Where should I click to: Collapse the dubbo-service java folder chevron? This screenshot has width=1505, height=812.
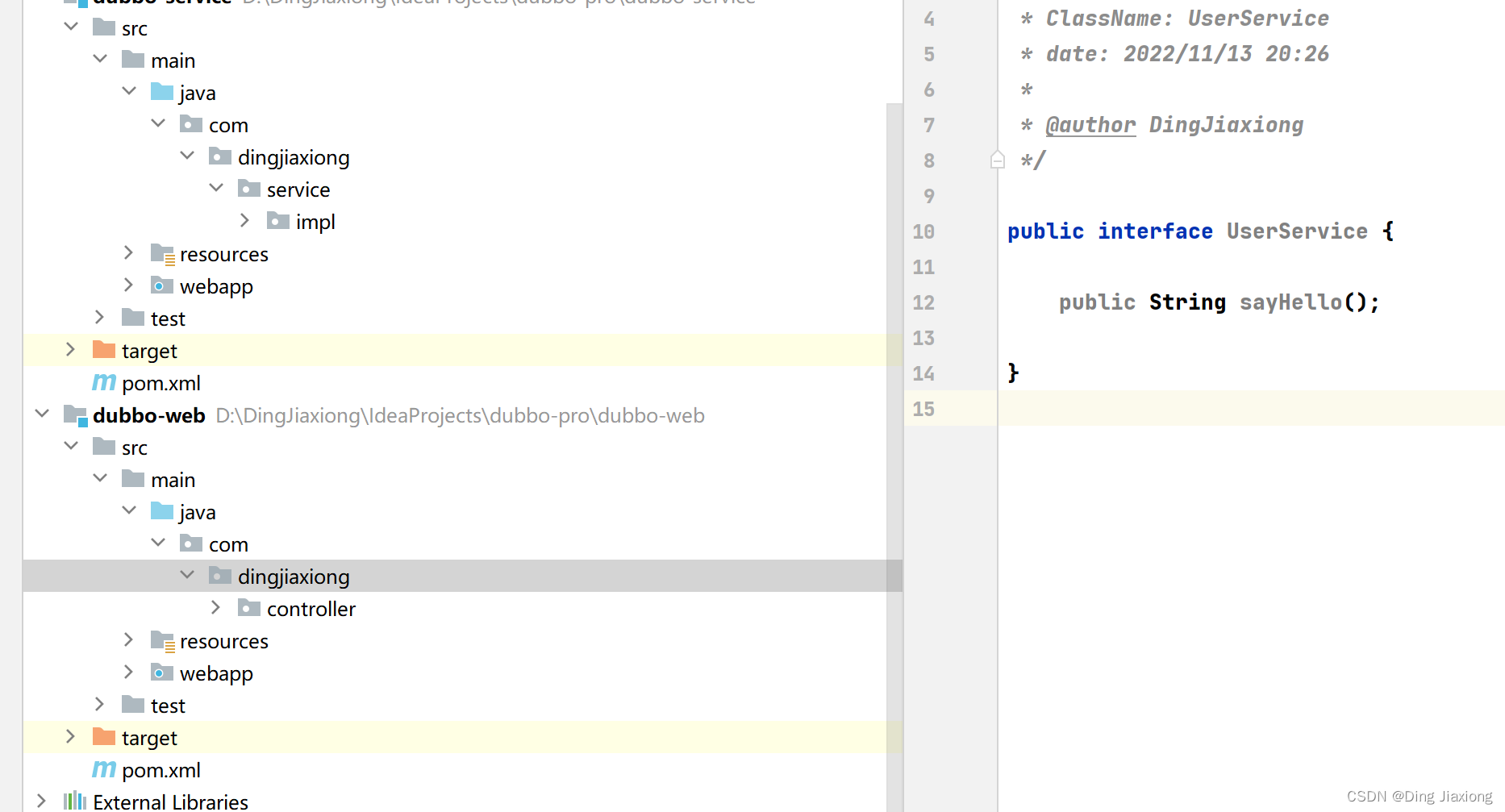point(129,91)
